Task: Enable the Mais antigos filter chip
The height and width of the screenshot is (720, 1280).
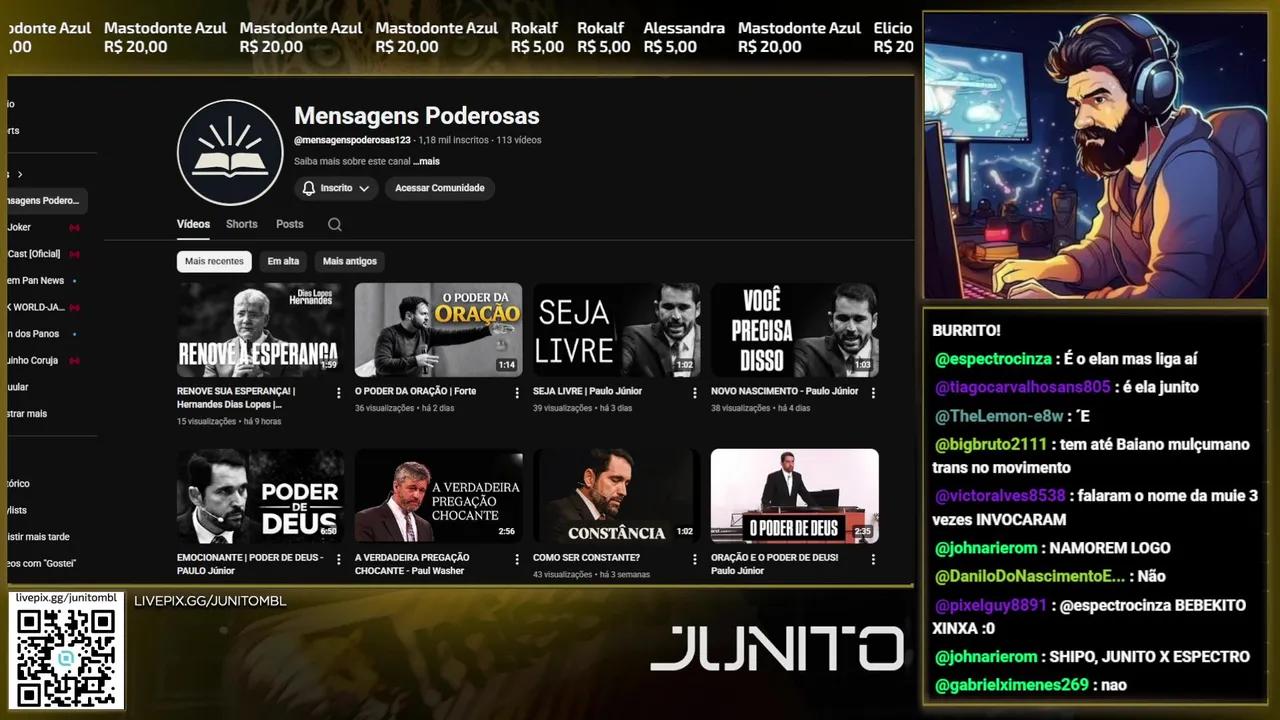Action: (x=349, y=261)
